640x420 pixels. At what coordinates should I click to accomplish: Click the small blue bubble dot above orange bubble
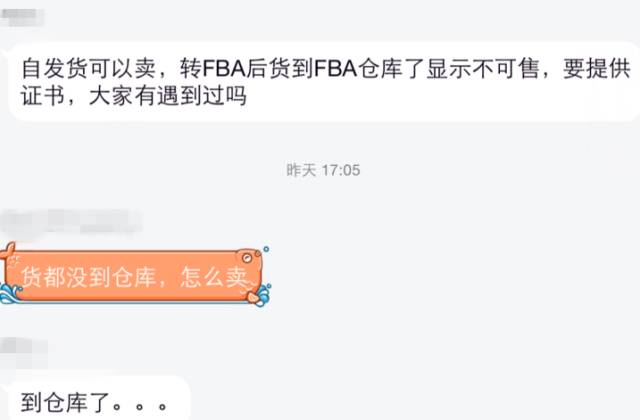(x=266, y=249)
